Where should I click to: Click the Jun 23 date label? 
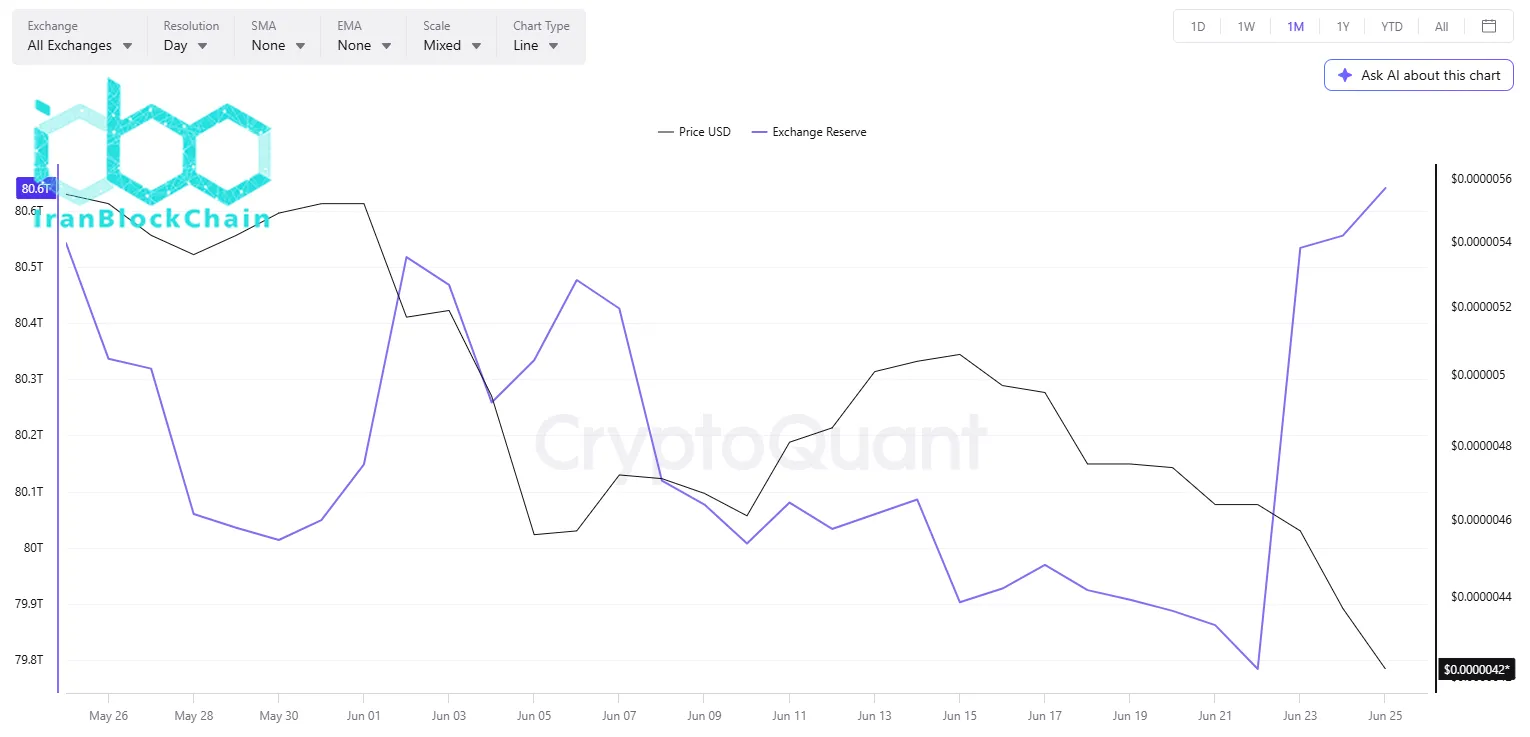coord(1299,716)
